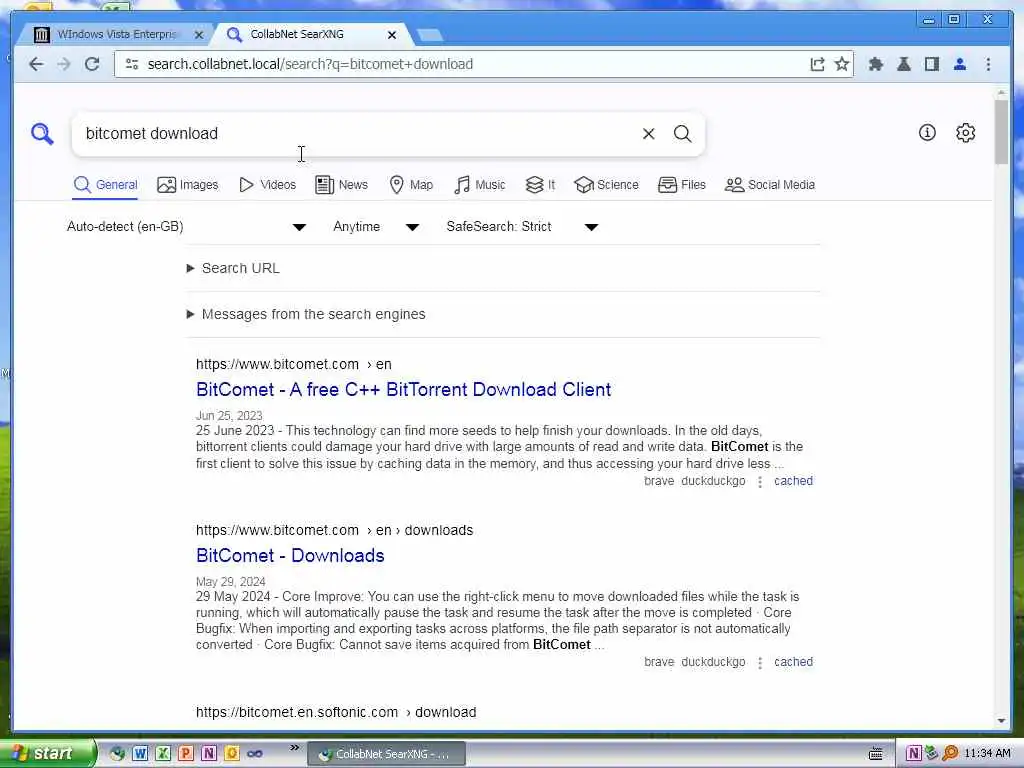Open the language Auto-detect (en-GB) dropdown
This screenshot has height=768, width=1024.
186,227
